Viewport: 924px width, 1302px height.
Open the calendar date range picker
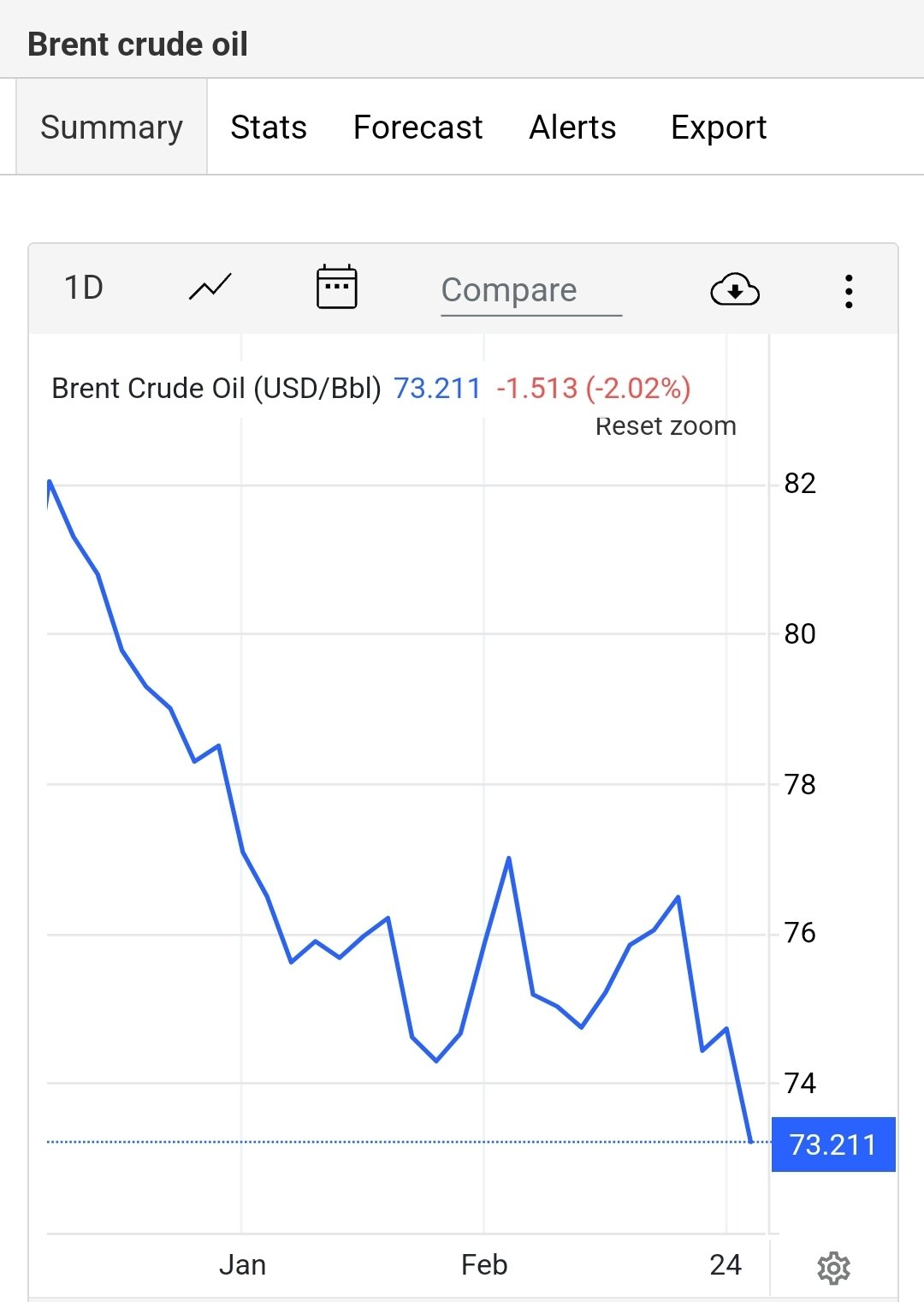click(x=337, y=287)
